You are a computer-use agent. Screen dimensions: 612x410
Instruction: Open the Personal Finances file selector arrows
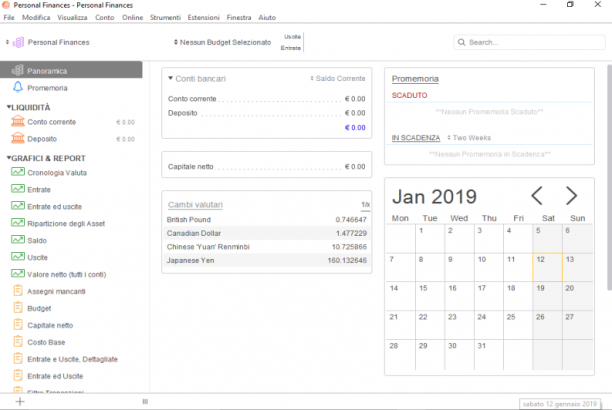[x=7, y=42]
